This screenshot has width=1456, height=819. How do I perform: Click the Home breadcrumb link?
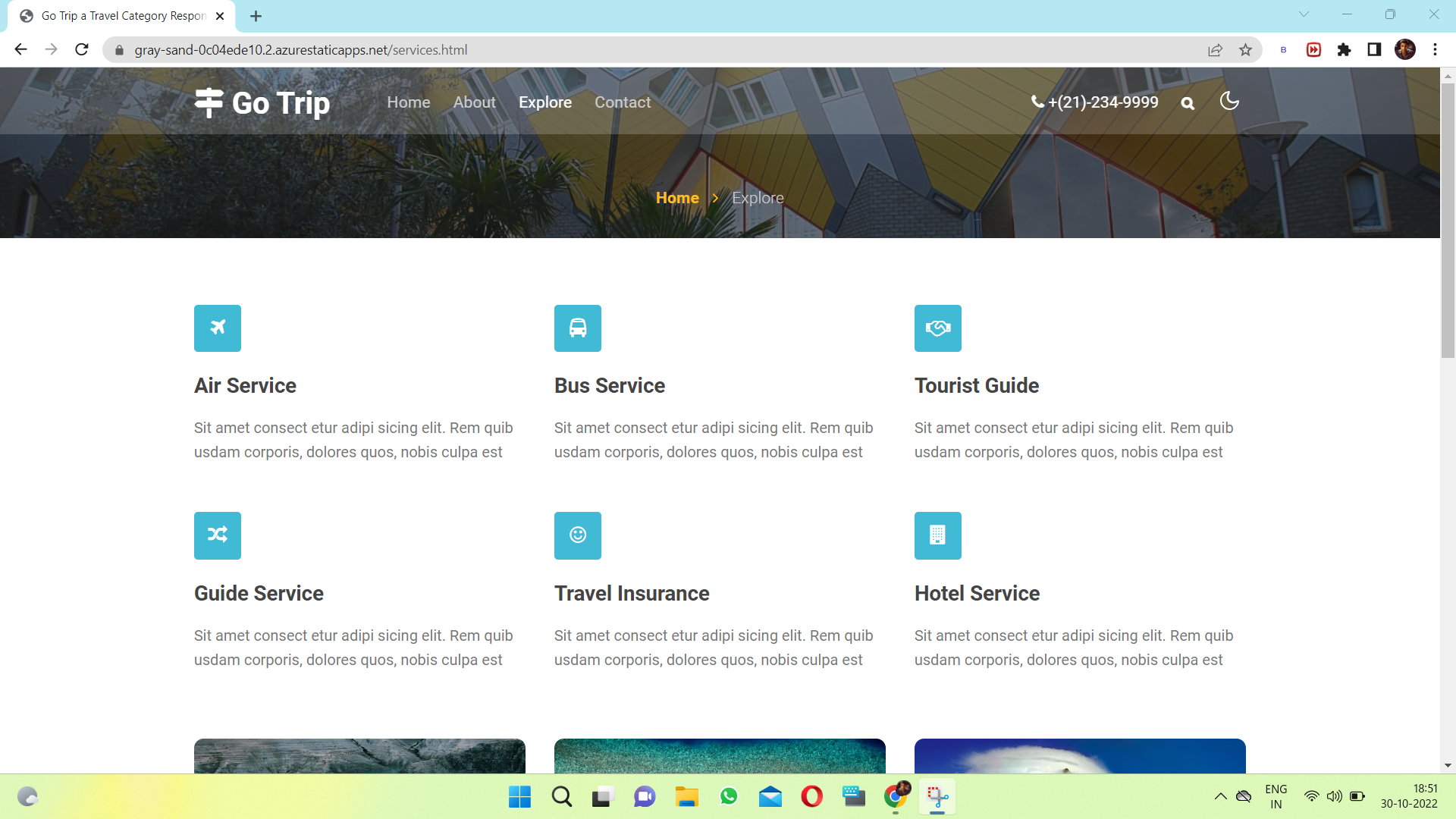pos(677,198)
